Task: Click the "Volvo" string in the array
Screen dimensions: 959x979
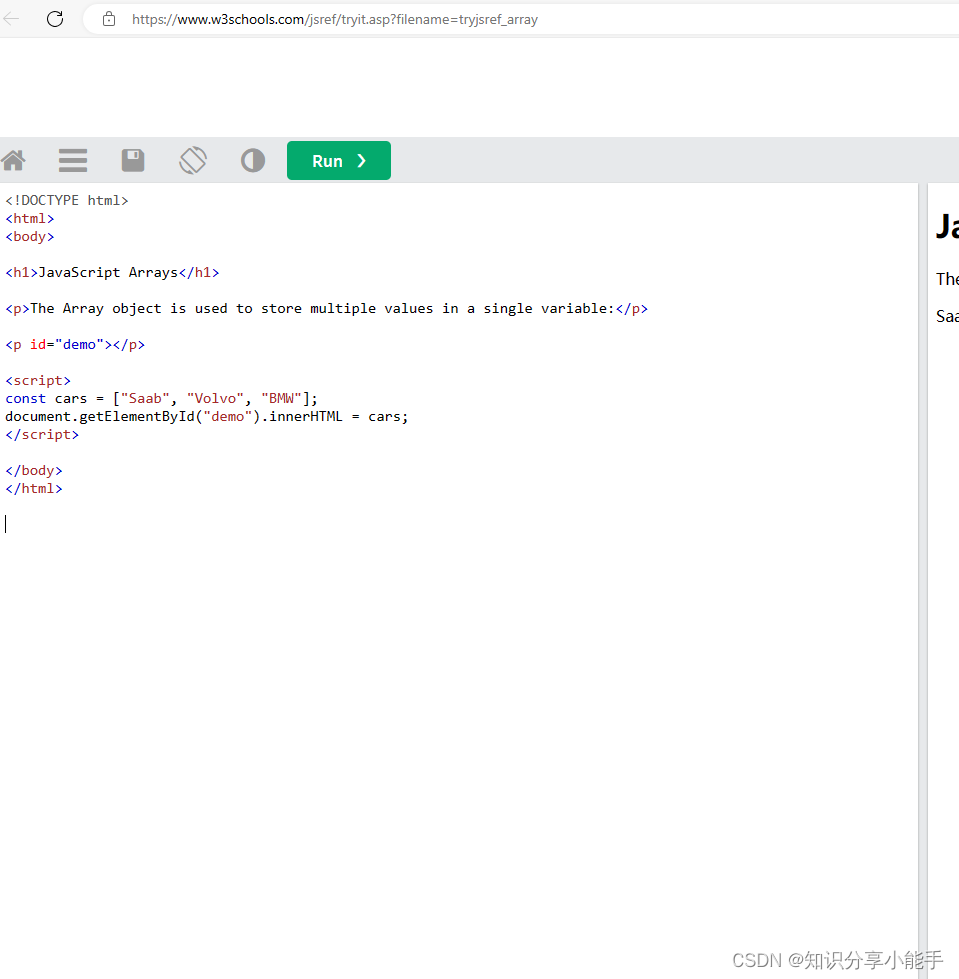Action: 215,398
